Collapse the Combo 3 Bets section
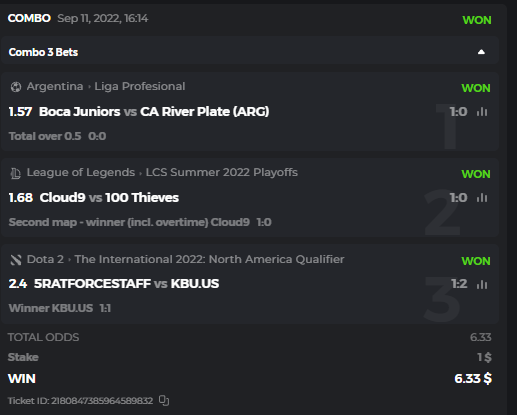 [x=481, y=52]
